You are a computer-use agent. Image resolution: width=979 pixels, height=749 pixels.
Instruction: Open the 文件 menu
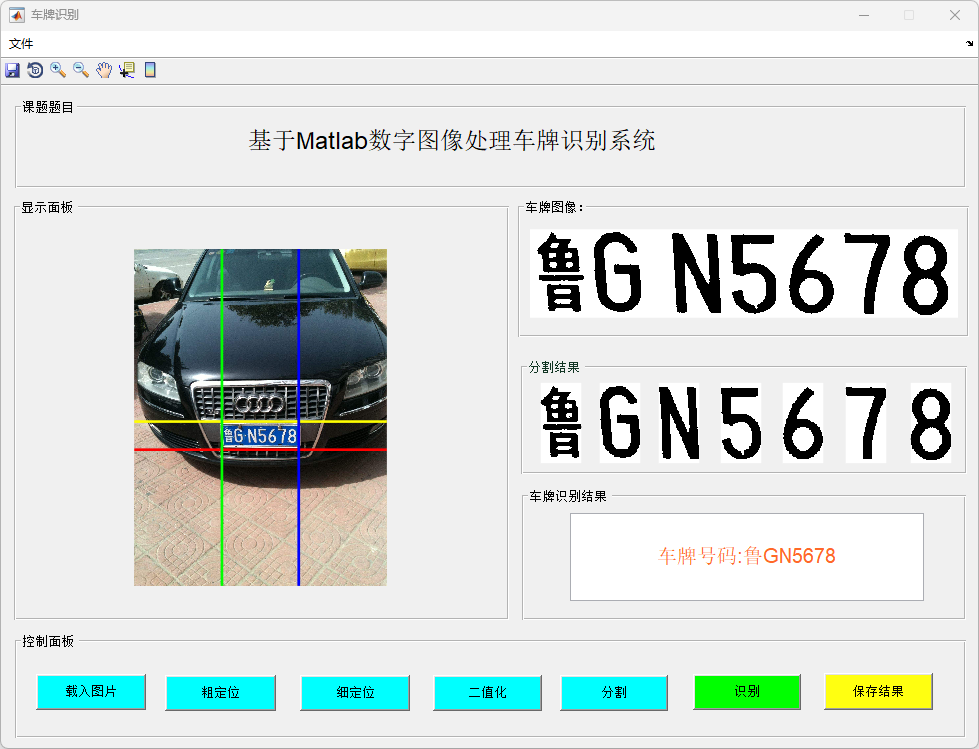pyautogui.click(x=21, y=44)
